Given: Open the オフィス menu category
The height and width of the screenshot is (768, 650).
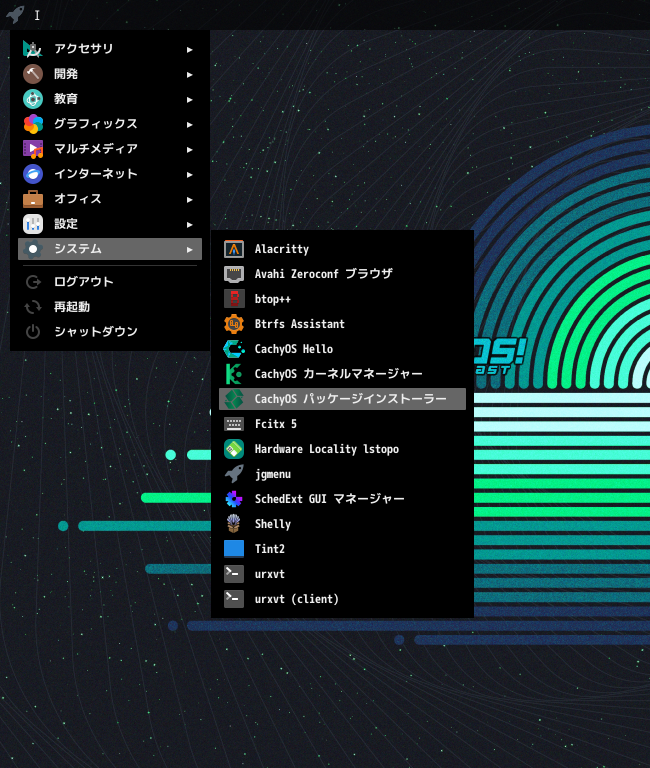Looking at the screenshot, I should click(110, 199).
